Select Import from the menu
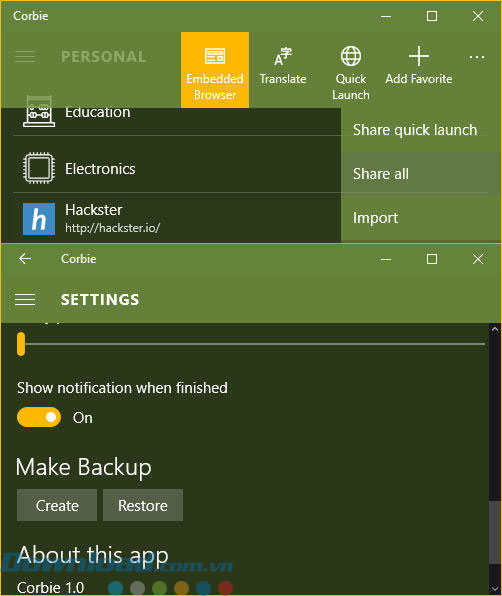This screenshot has width=502, height=596. click(420, 218)
